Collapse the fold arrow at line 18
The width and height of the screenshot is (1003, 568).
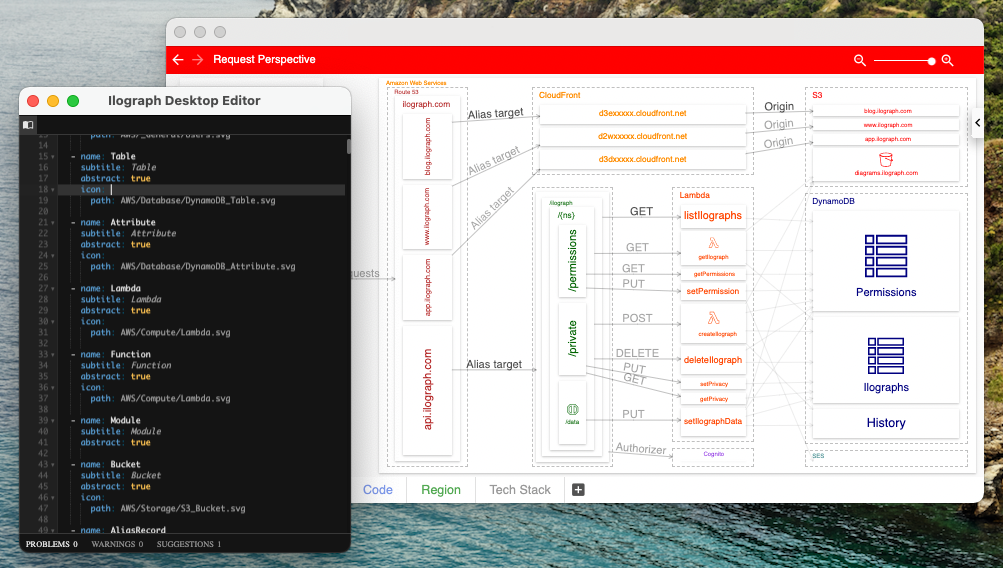pyautogui.click(x=53, y=190)
